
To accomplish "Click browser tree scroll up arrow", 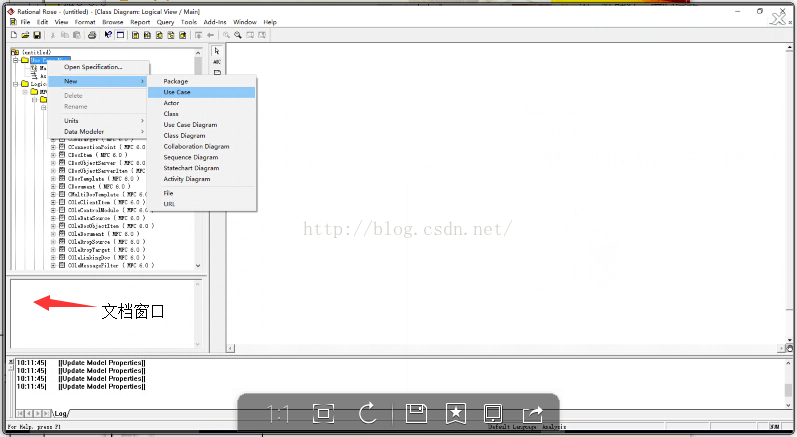I will (198, 52).
